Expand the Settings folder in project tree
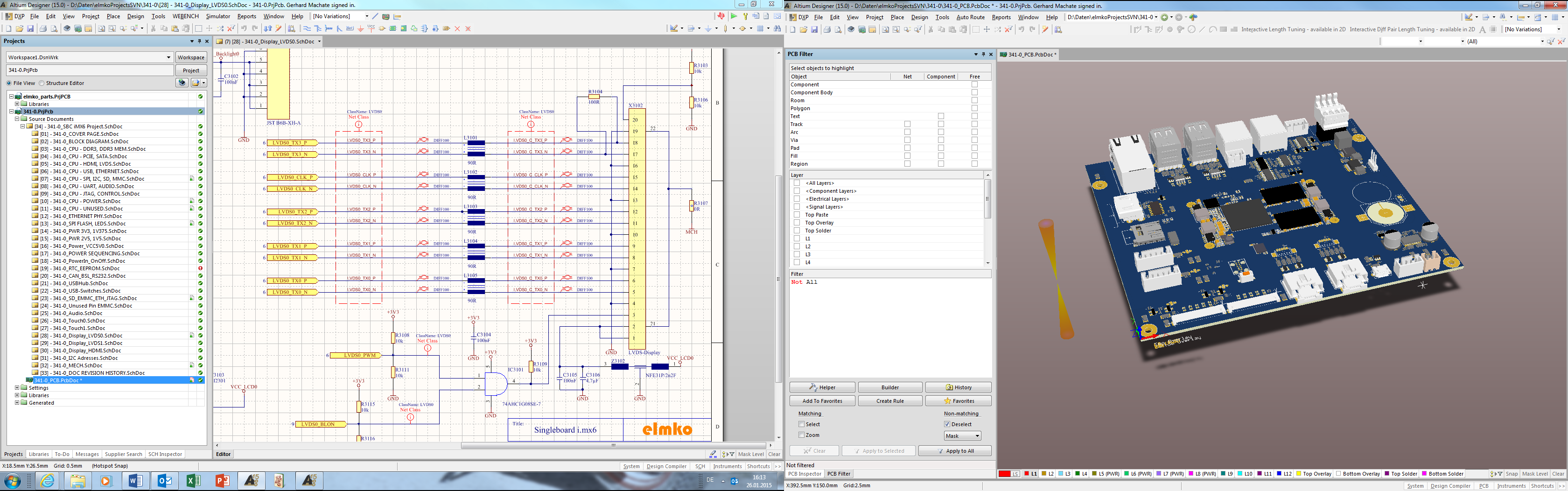The image size is (1568, 491). [17, 387]
